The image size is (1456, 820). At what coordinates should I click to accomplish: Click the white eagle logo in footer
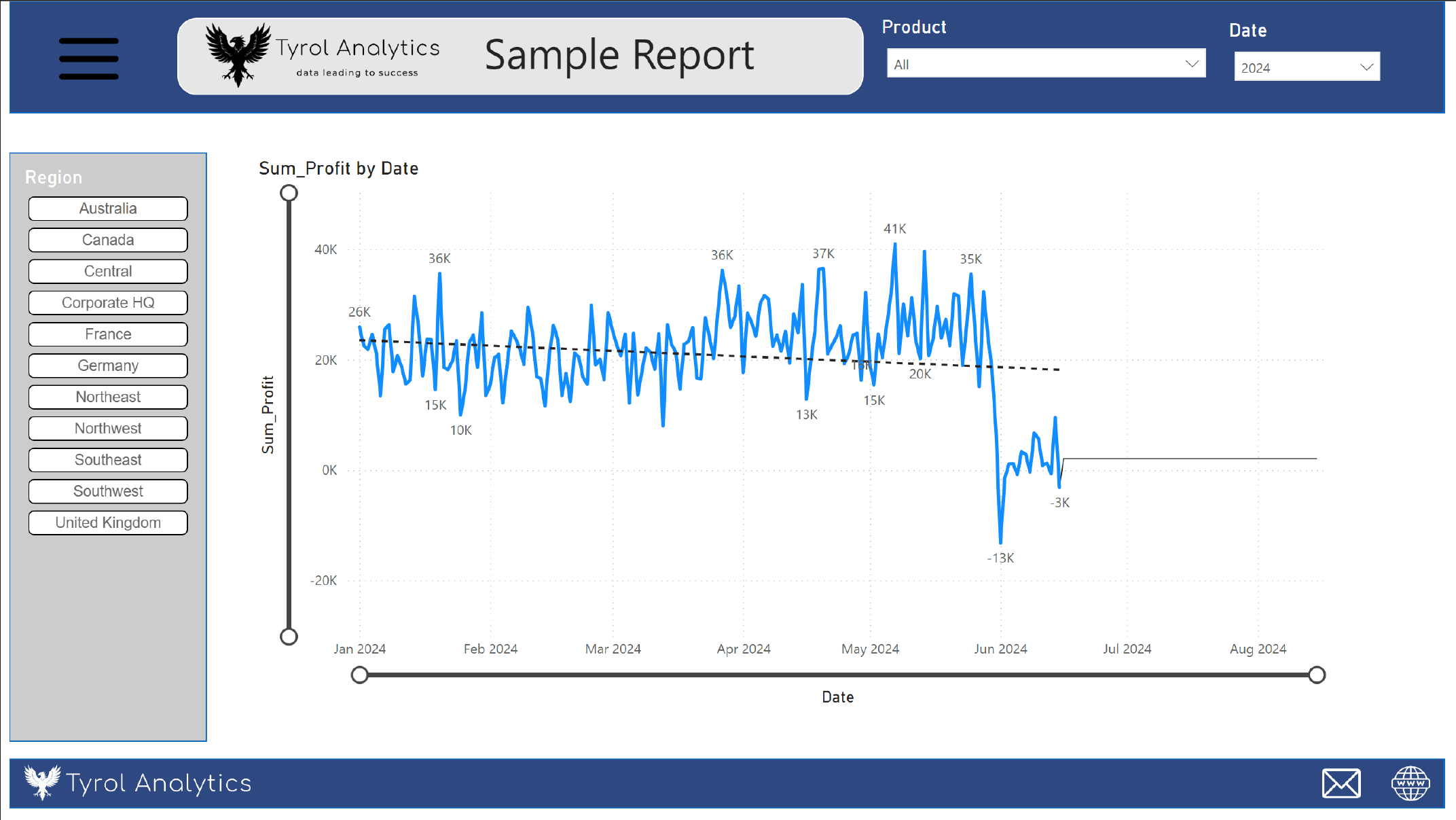(x=42, y=782)
